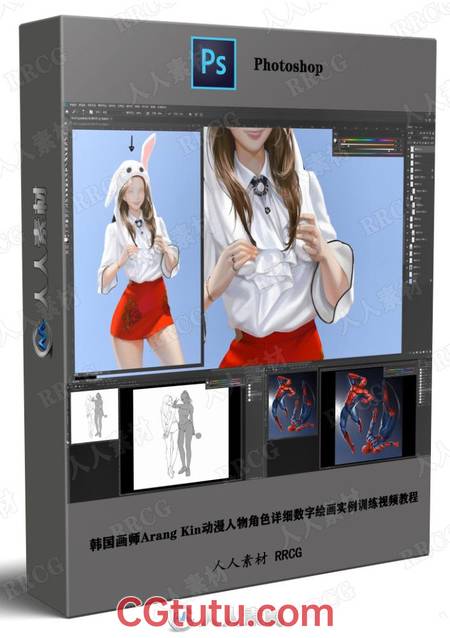Screen dimensions: 450x638
Task: Switch to the open document tab above canvas
Action: [x=92, y=118]
